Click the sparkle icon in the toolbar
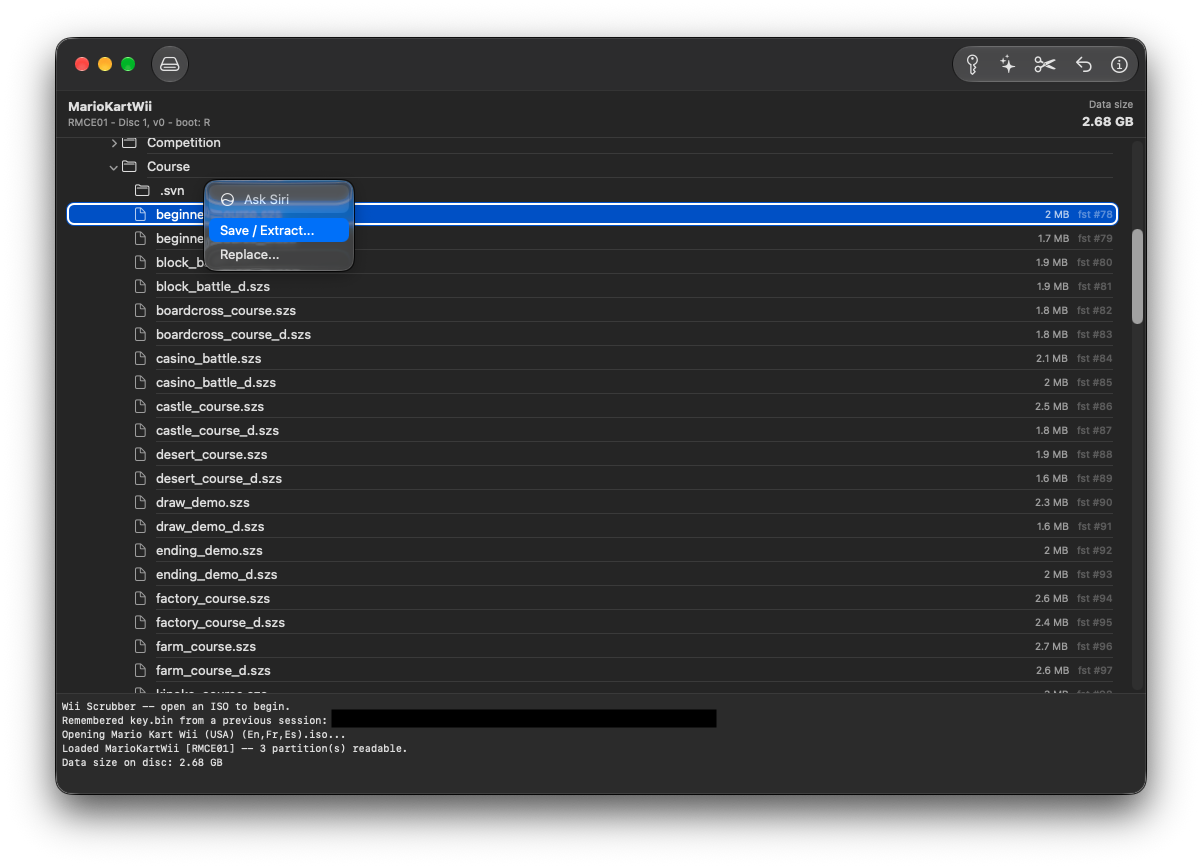This screenshot has width=1202, height=868. coord(1008,65)
